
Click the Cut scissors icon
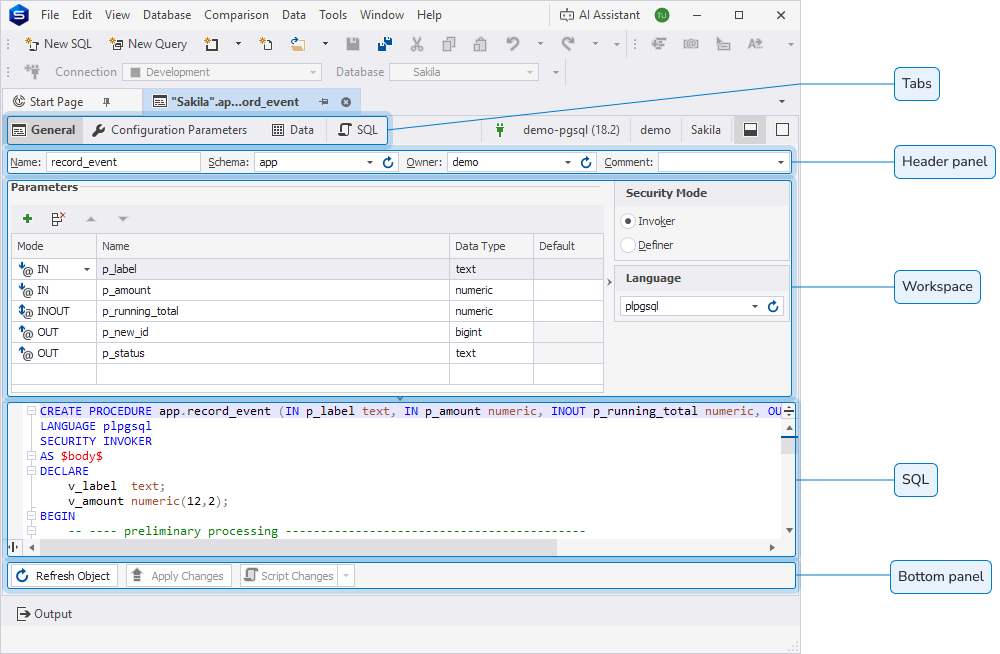(x=417, y=44)
